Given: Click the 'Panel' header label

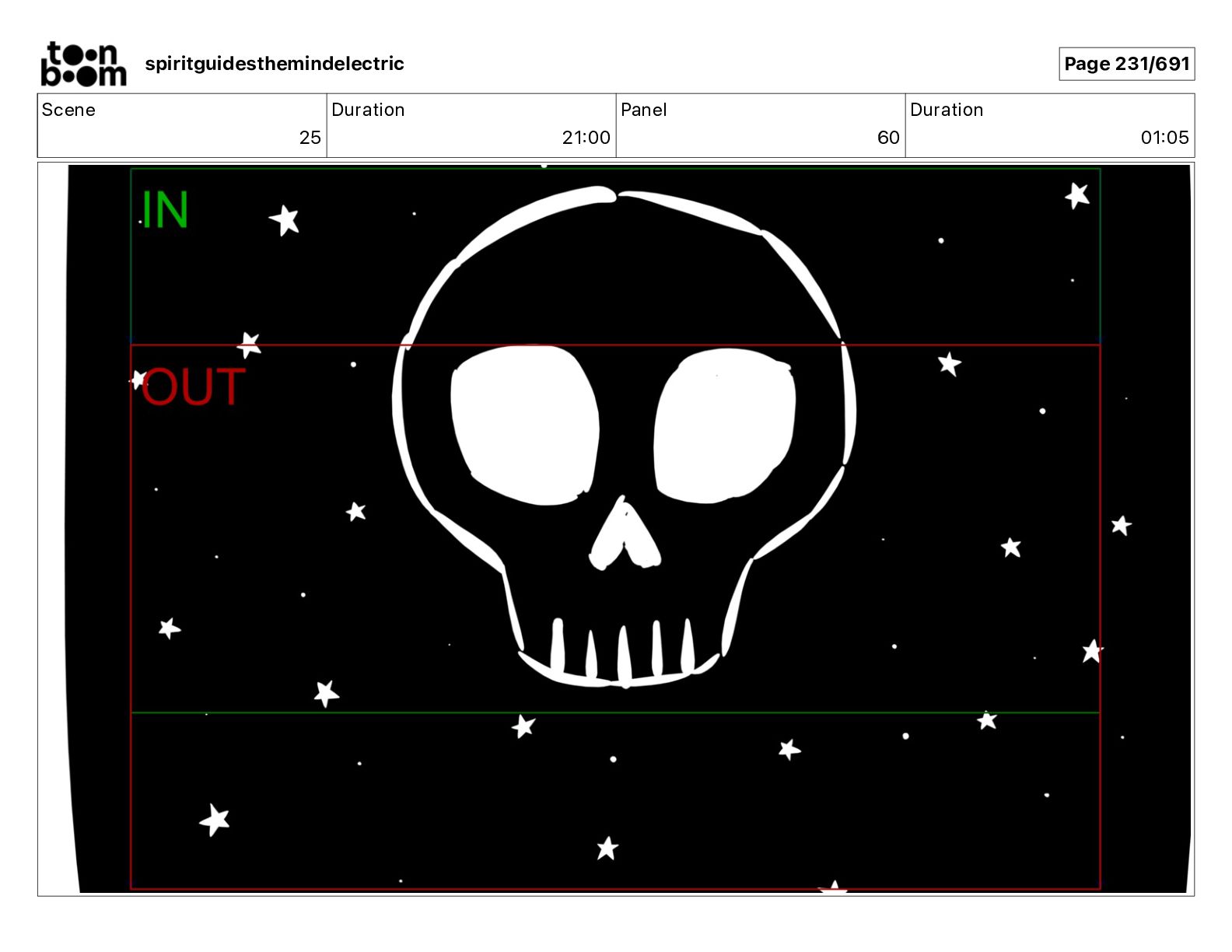Looking at the screenshot, I should [x=644, y=110].
